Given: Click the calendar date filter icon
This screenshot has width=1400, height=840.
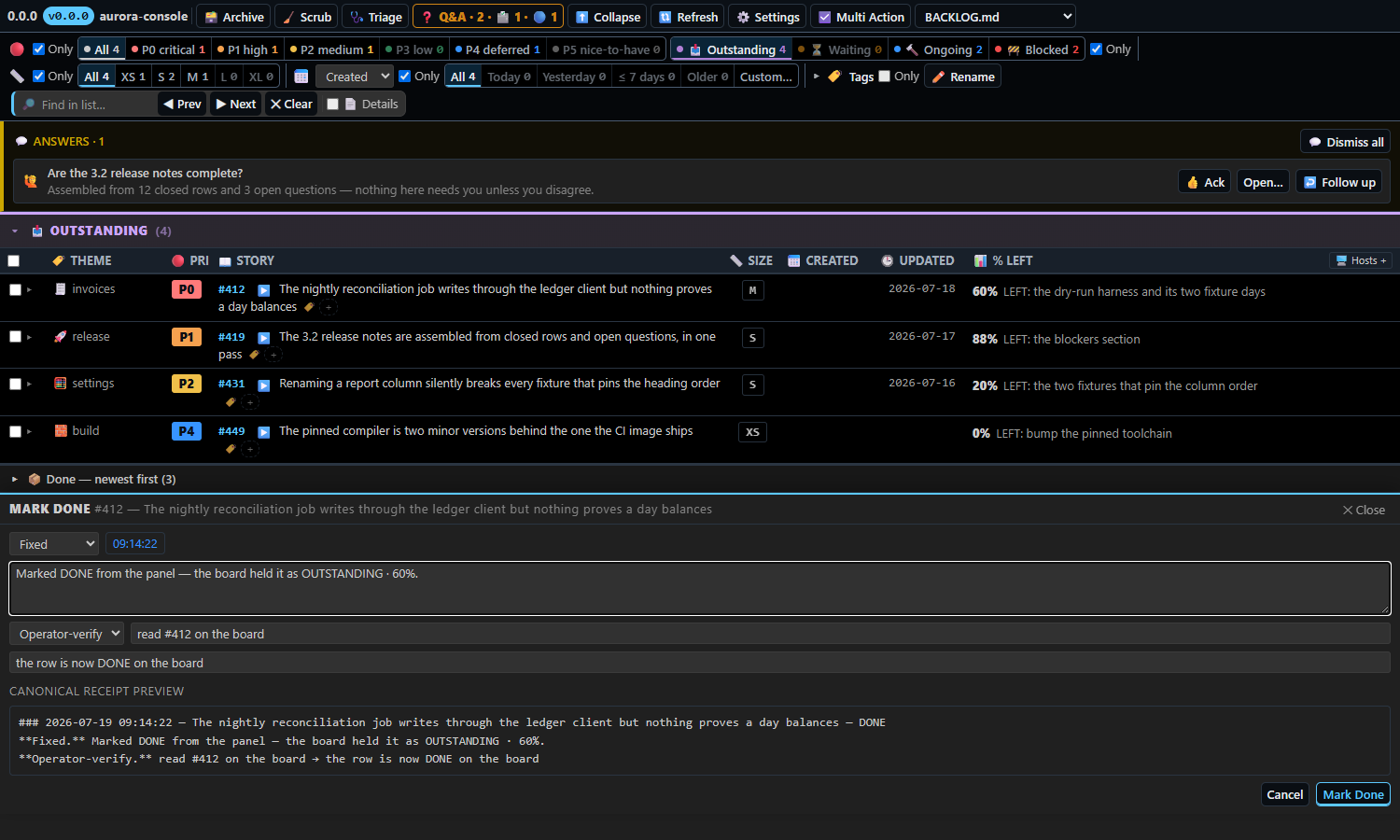Looking at the screenshot, I should click(x=301, y=77).
